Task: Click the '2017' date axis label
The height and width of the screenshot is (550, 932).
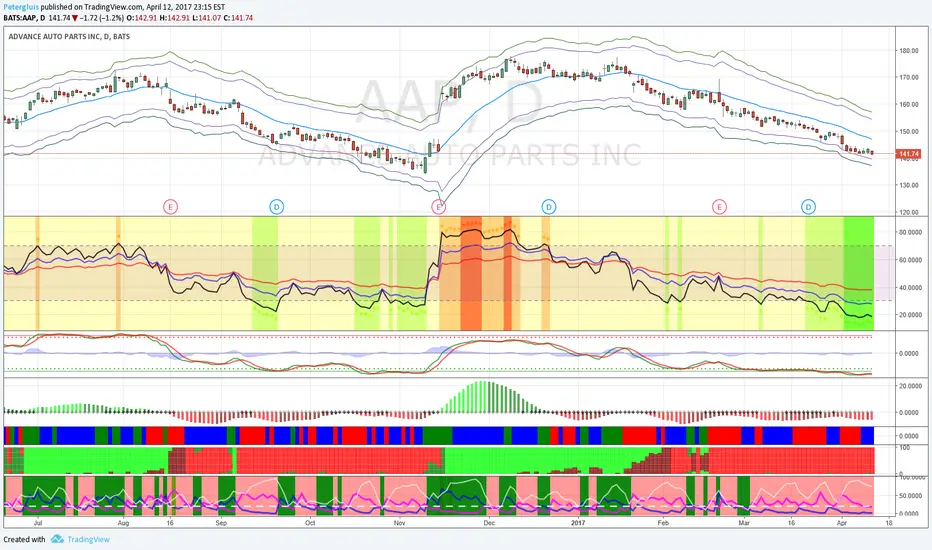Action: tap(578, 523)
